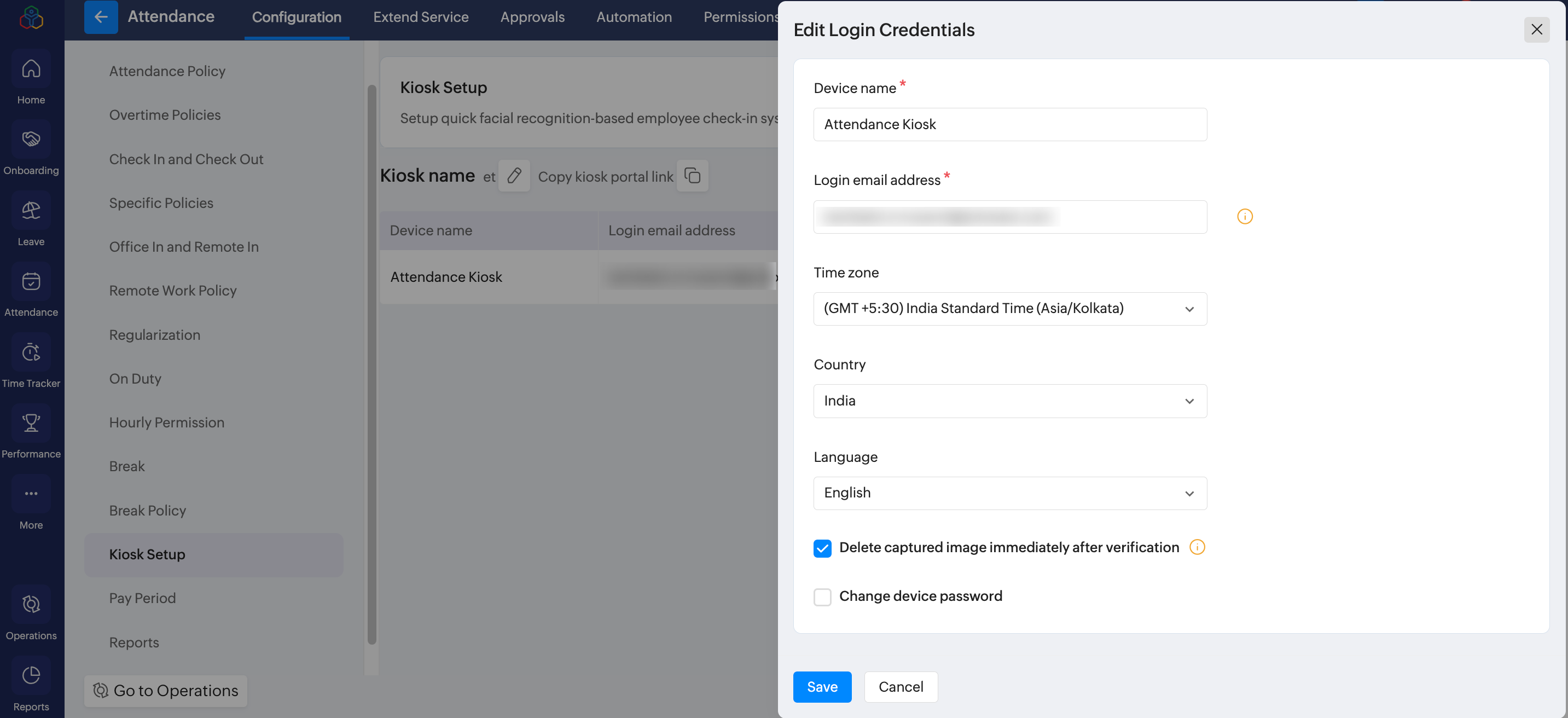The height and width of the screenshot is (718, 1568).
Task: Click the kiosk name pencil edit icon
Action: (514, 176)
